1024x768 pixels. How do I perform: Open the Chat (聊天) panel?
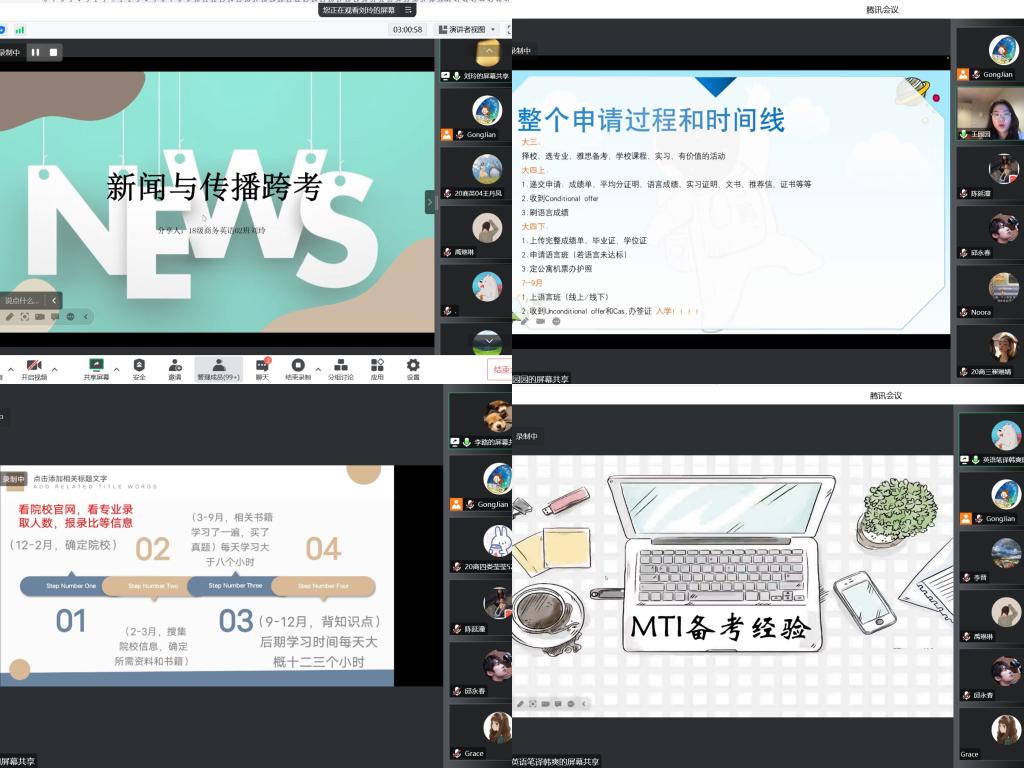(x=262, y=368)
